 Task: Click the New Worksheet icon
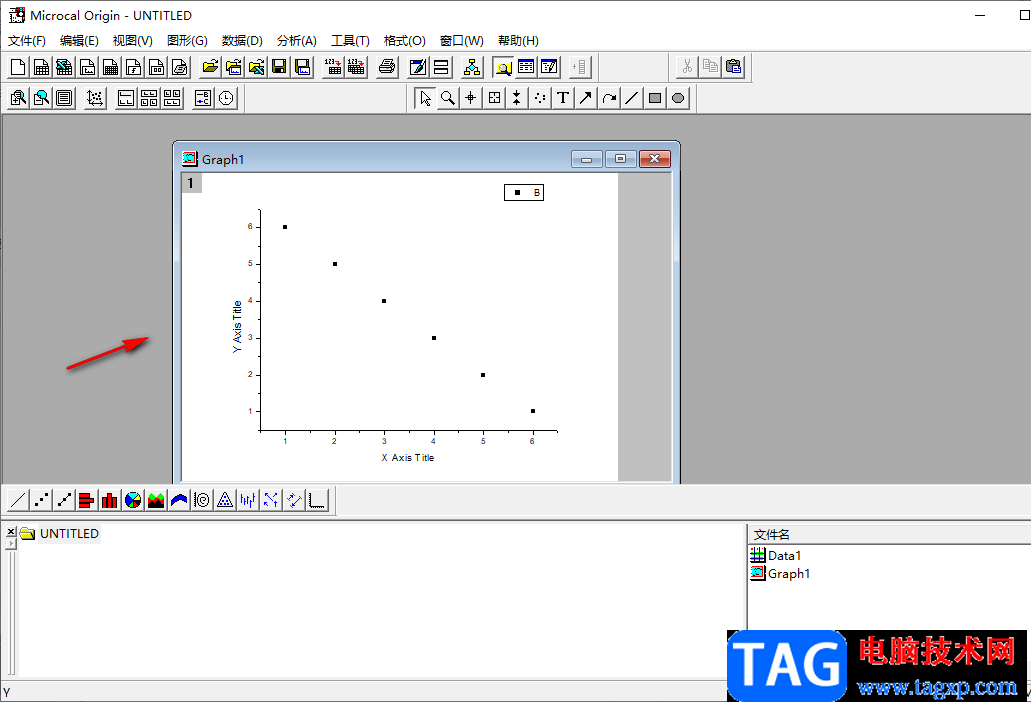41,67
